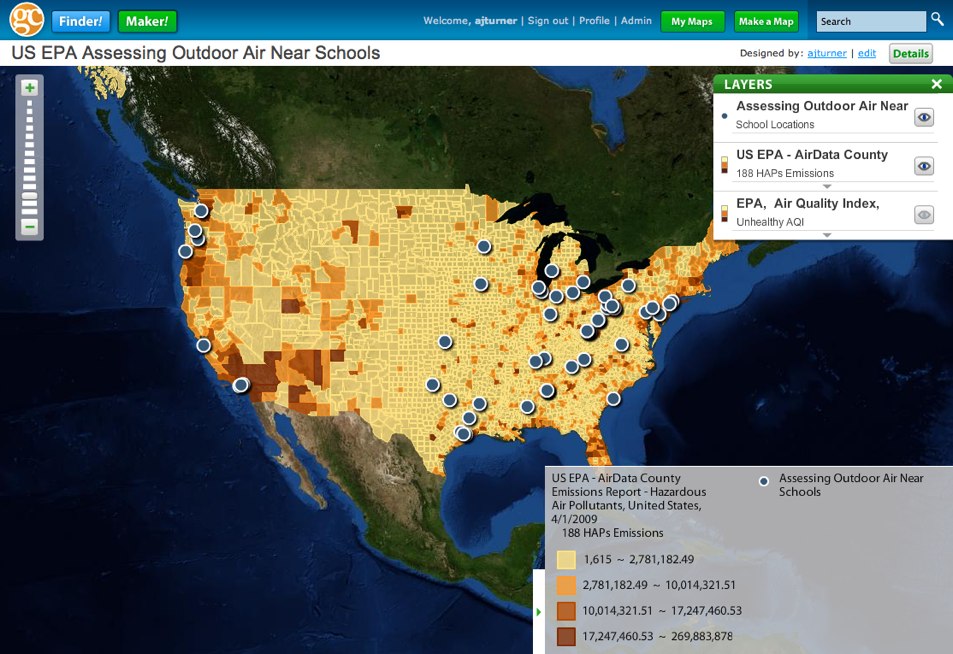953x654 pixels.
Task: Click the blue dot icon beside School Locations layer
Action: click(x=724, y=116)
